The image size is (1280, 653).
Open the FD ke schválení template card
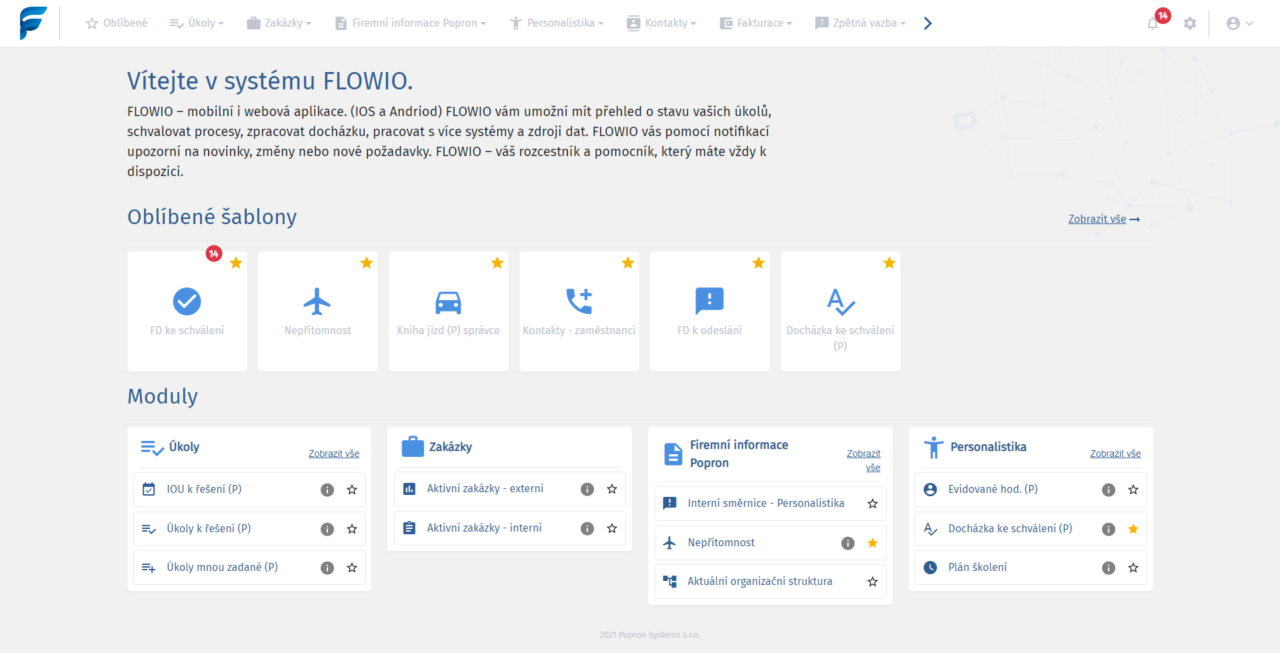pyautogui.click(x=187, y=311)
